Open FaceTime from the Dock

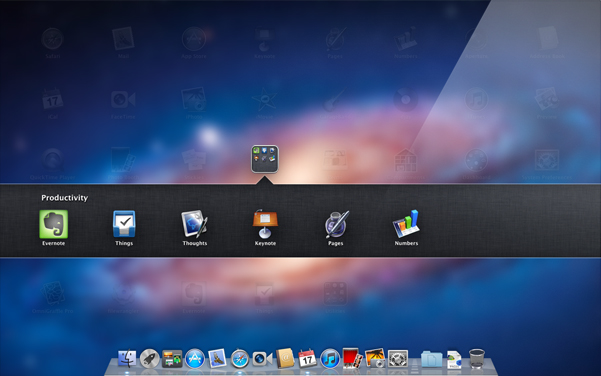coord(263,359)
